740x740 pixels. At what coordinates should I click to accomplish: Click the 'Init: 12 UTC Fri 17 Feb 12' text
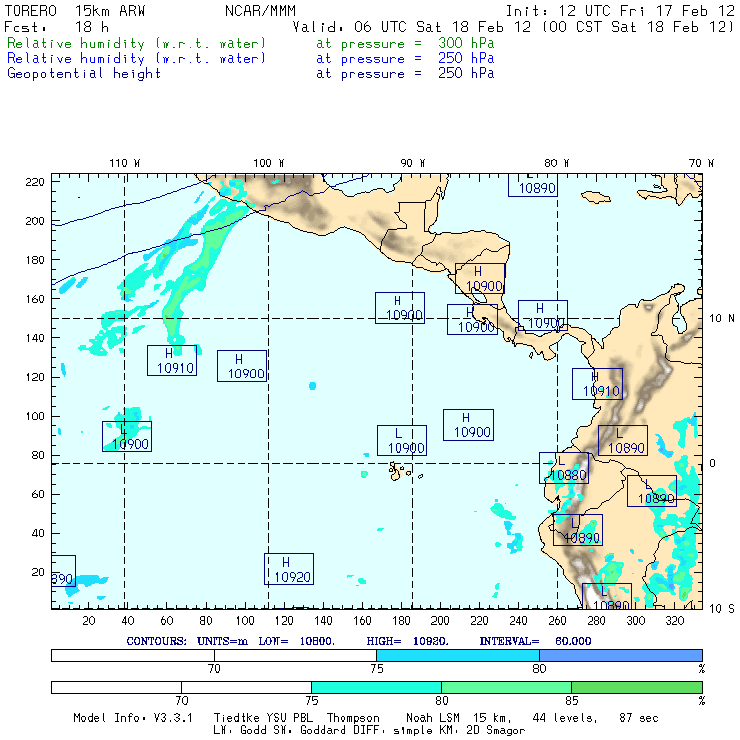(620, 11)
